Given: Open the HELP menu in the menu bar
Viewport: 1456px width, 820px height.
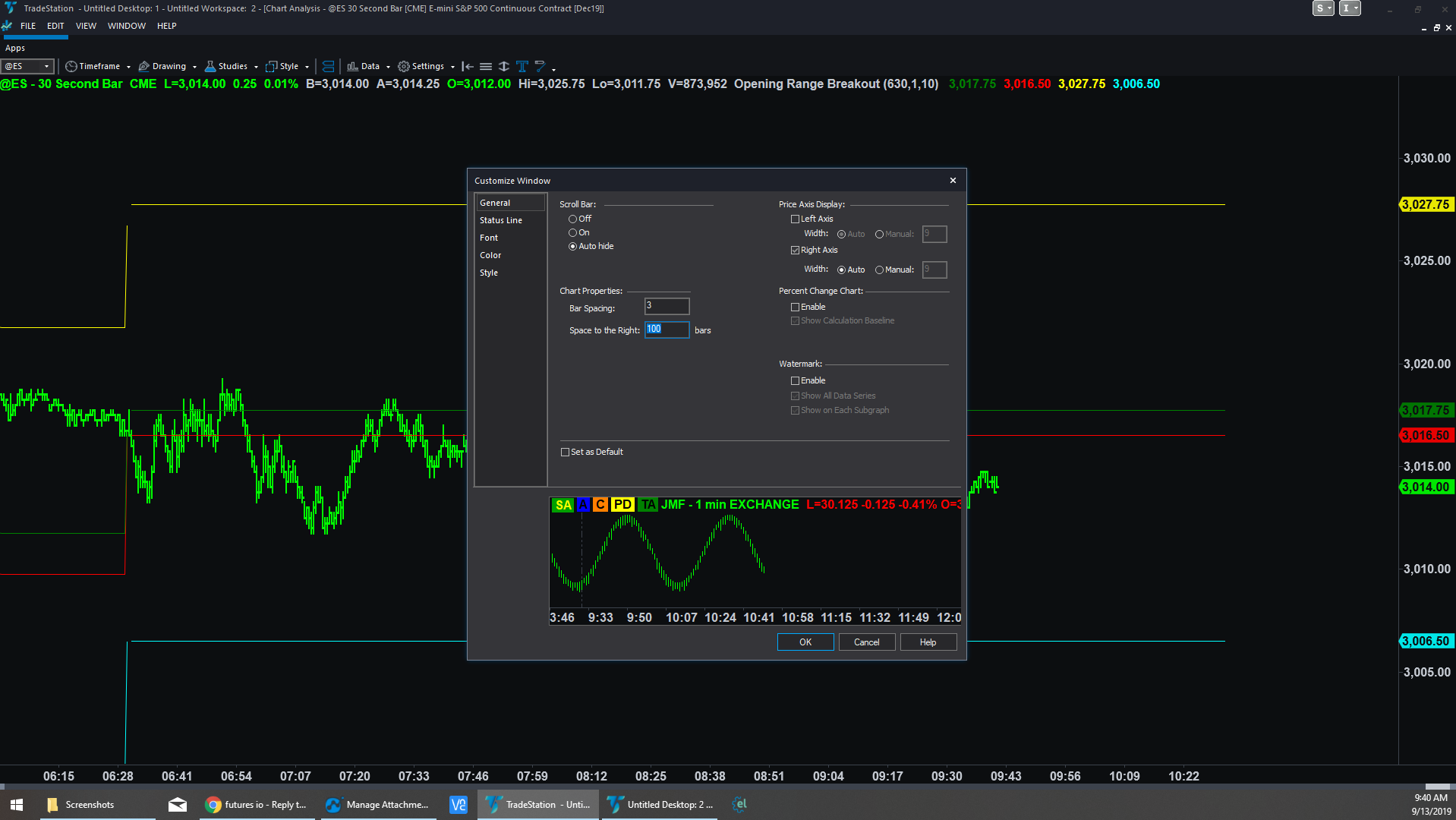Looking at the screenshot, I should coord(167,26).
